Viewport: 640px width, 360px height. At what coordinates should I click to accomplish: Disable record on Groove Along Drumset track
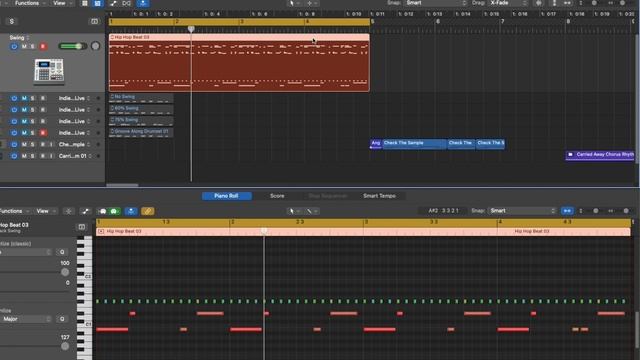point(43,133)
